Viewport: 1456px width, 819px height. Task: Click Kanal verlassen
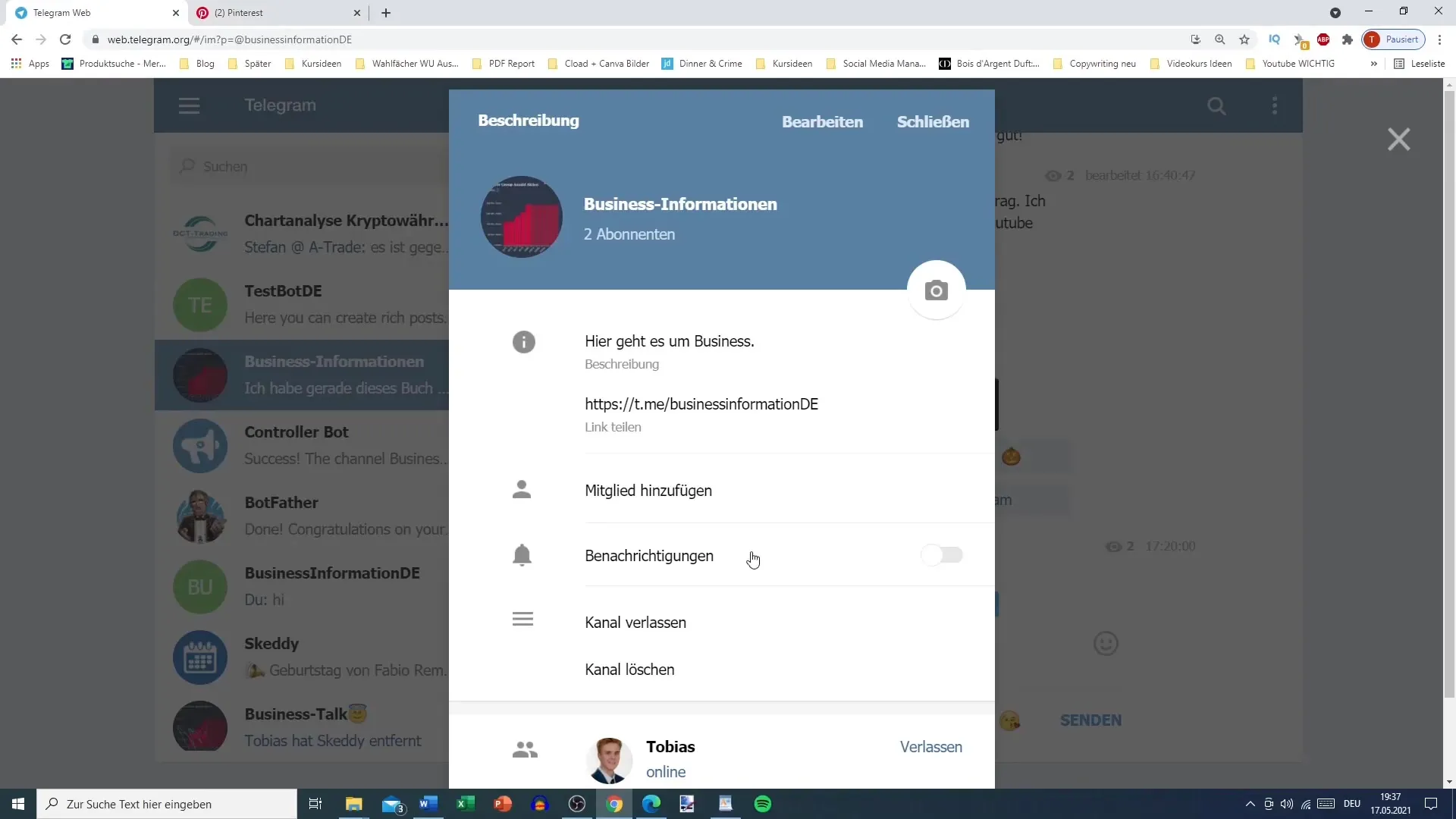point(635,623)
